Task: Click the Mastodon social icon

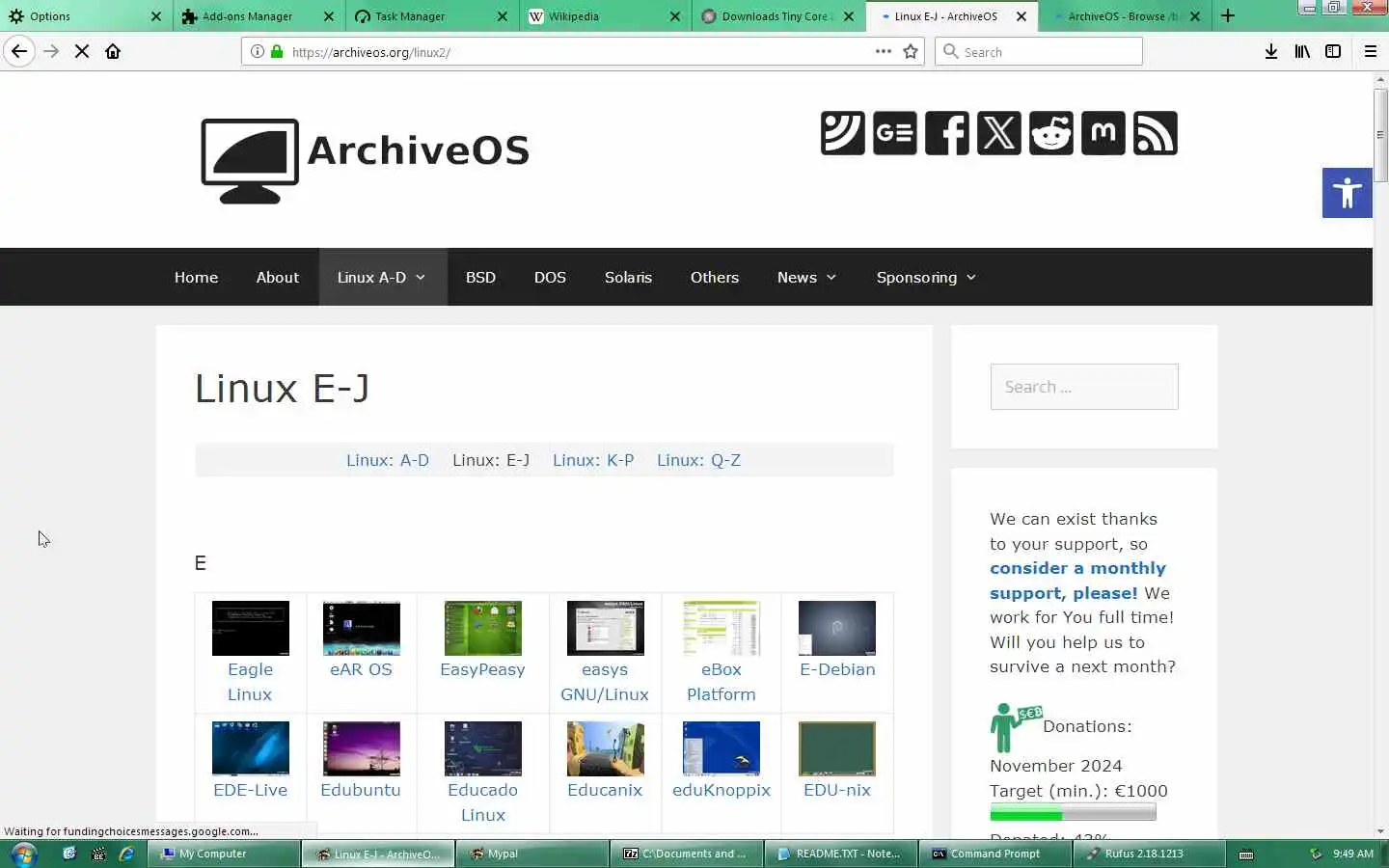Action: click(1103, 133)
